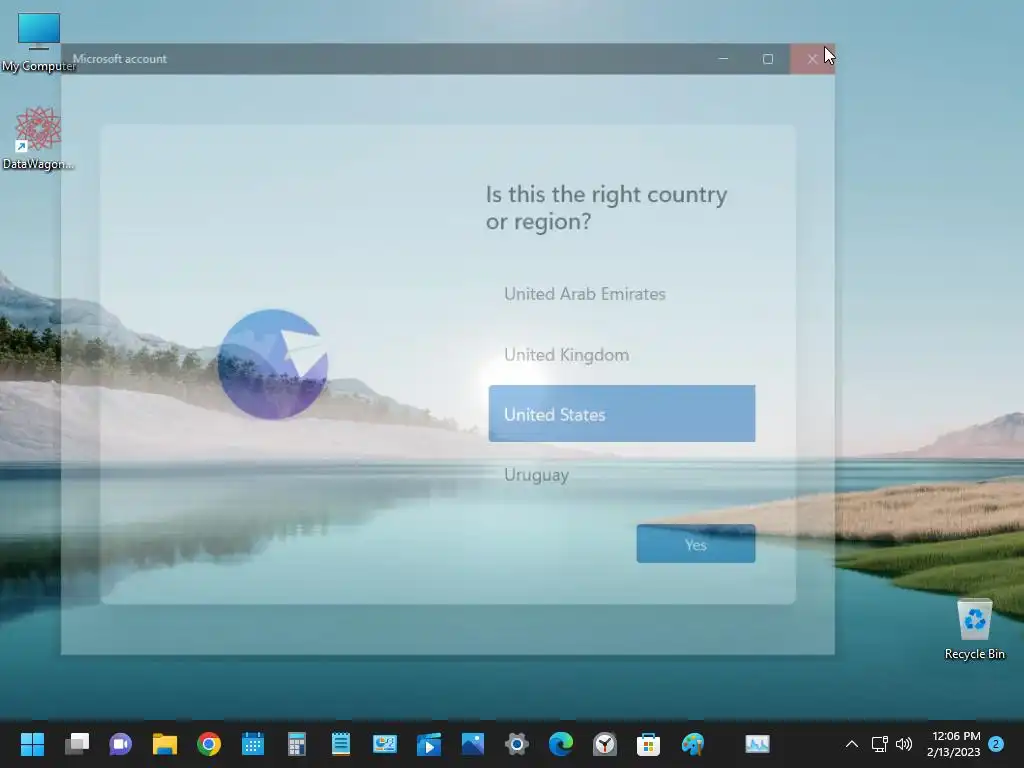Confirm the region with the Yes button
1024x768 pixels.
[x=696, y=544]
